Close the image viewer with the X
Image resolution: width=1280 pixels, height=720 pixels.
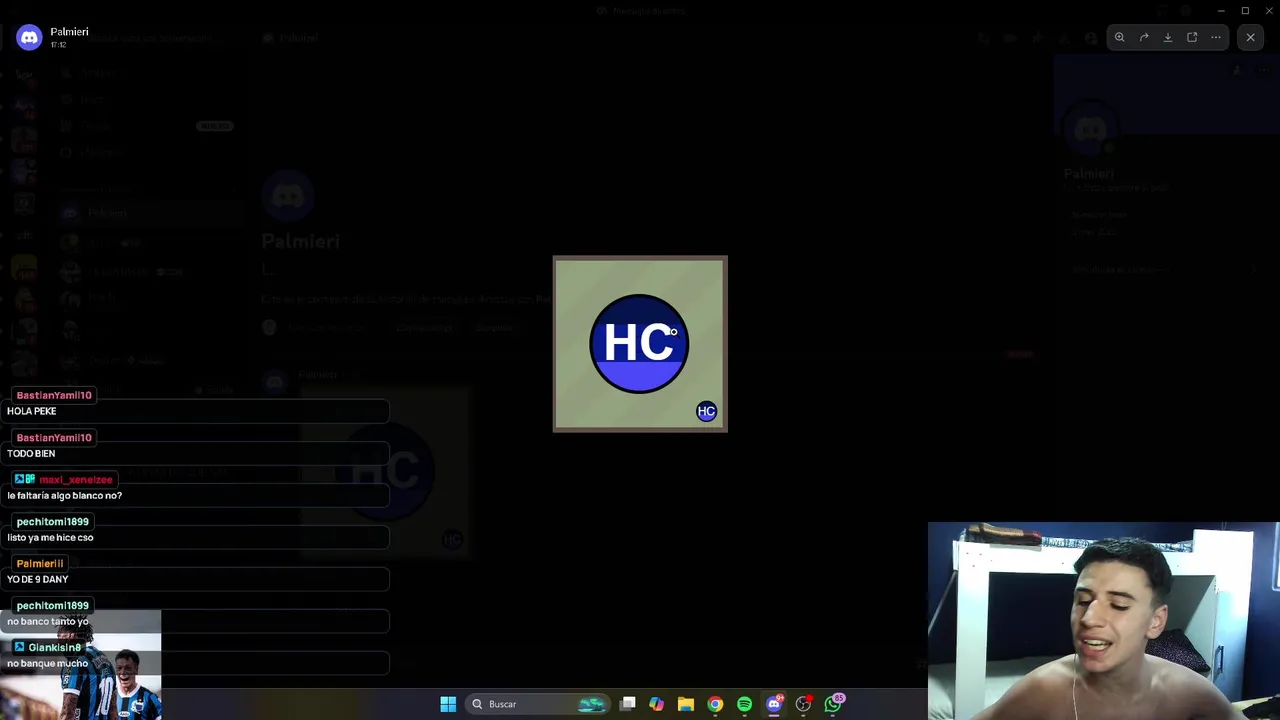pyautogui.click(x=1250, y=38)
